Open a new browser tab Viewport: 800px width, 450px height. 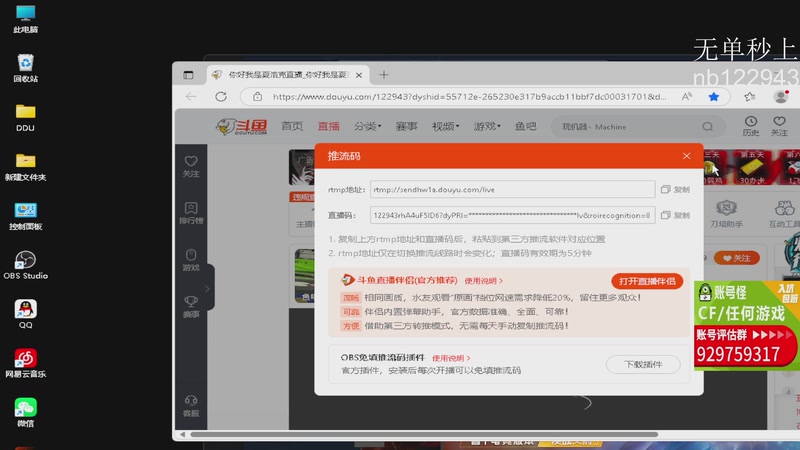click(x=384, y=75)
